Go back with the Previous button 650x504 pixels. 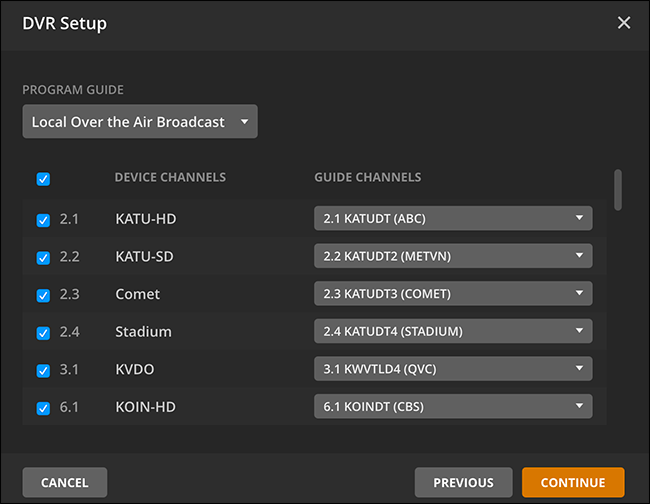pyautogui.click(x=463, y=482)
